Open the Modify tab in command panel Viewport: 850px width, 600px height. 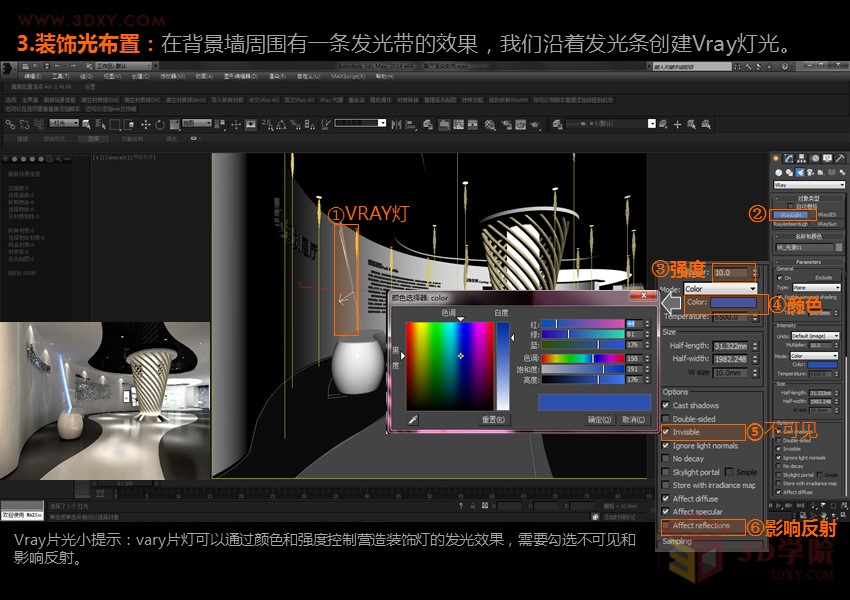[789, 158]
